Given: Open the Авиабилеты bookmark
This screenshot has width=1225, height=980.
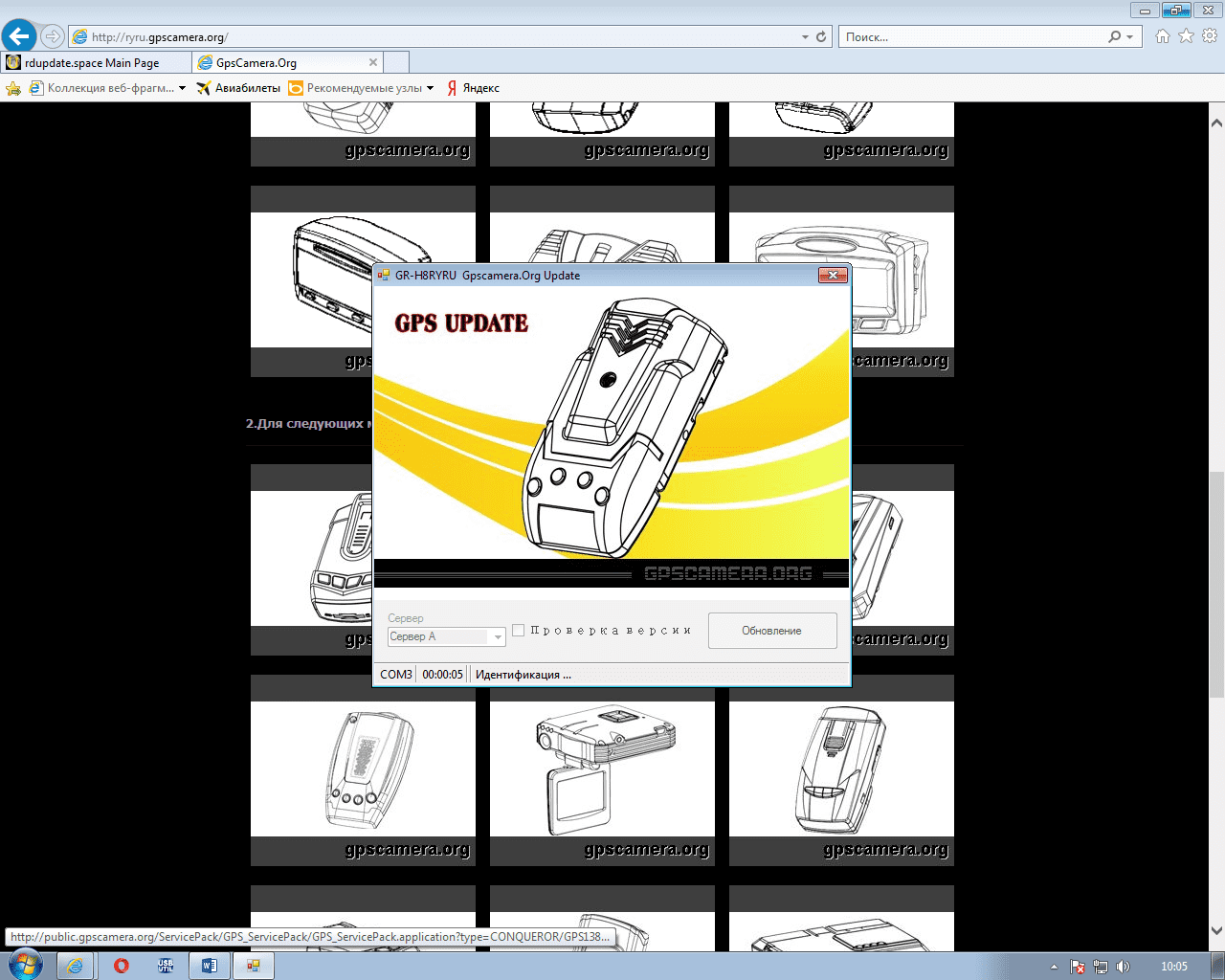Looking at the screenshot, I should pyautogui.click(x=238, y=88).
